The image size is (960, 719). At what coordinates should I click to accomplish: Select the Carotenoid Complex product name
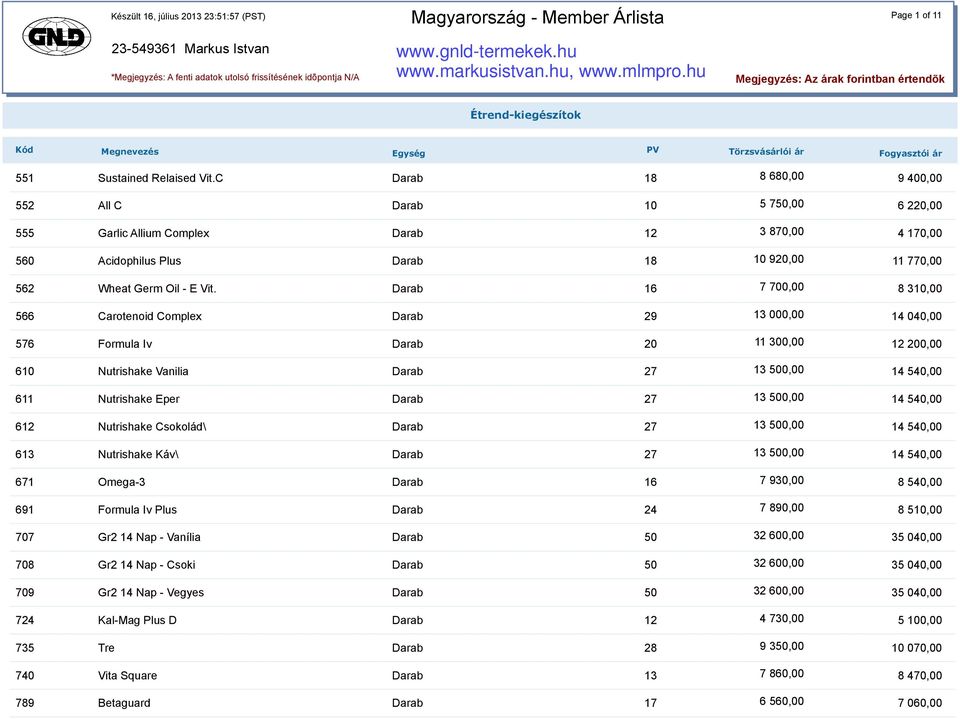[x=150, y=316]
